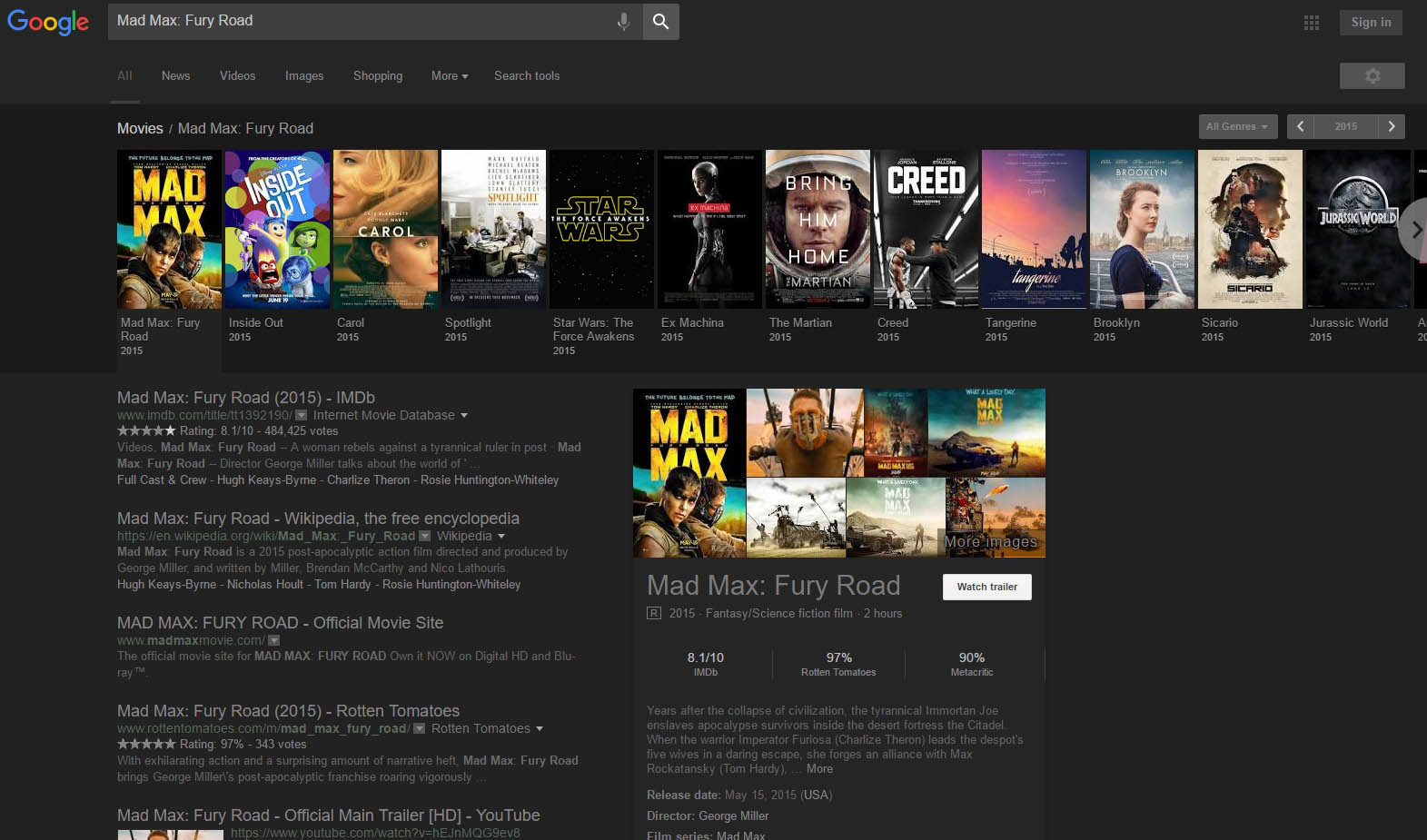Click Tom Hardy sitelink under Wikipedia
1427x840 pixels.
(x=342, y=584)
